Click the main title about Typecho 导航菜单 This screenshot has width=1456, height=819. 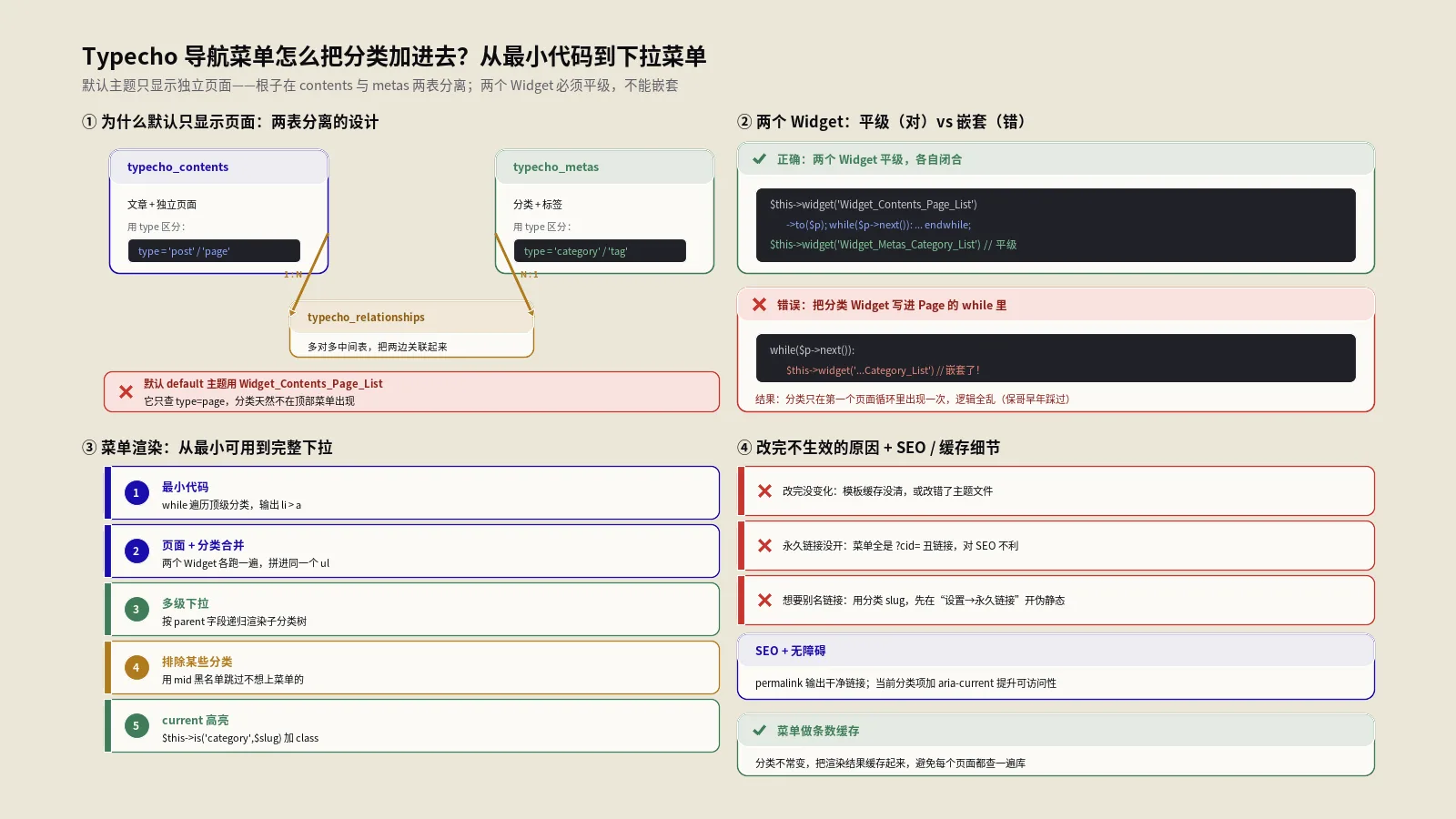pyautogui.click(x=394, y=56)
